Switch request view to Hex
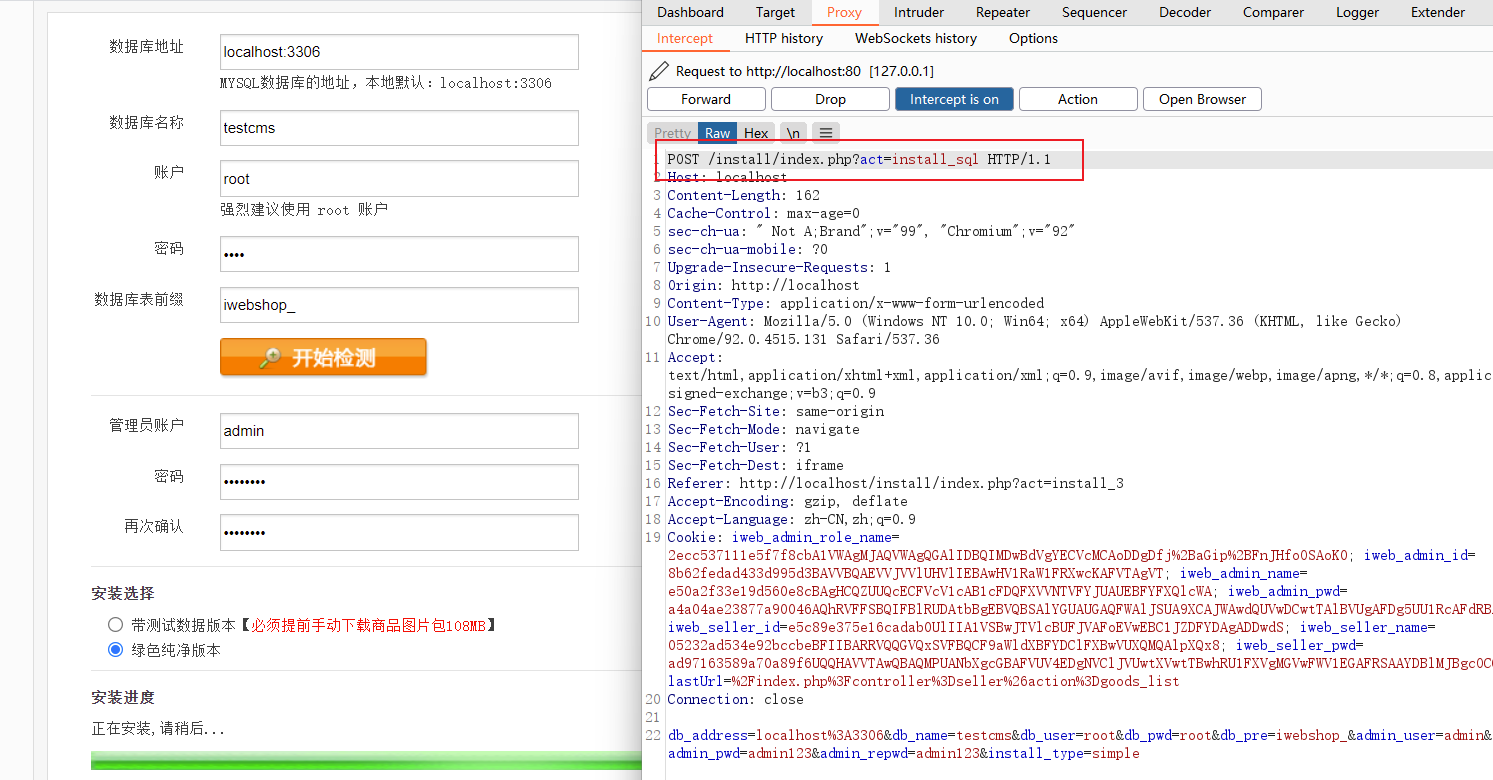This screenshot has width=1493, height=780. coord(756,133)
